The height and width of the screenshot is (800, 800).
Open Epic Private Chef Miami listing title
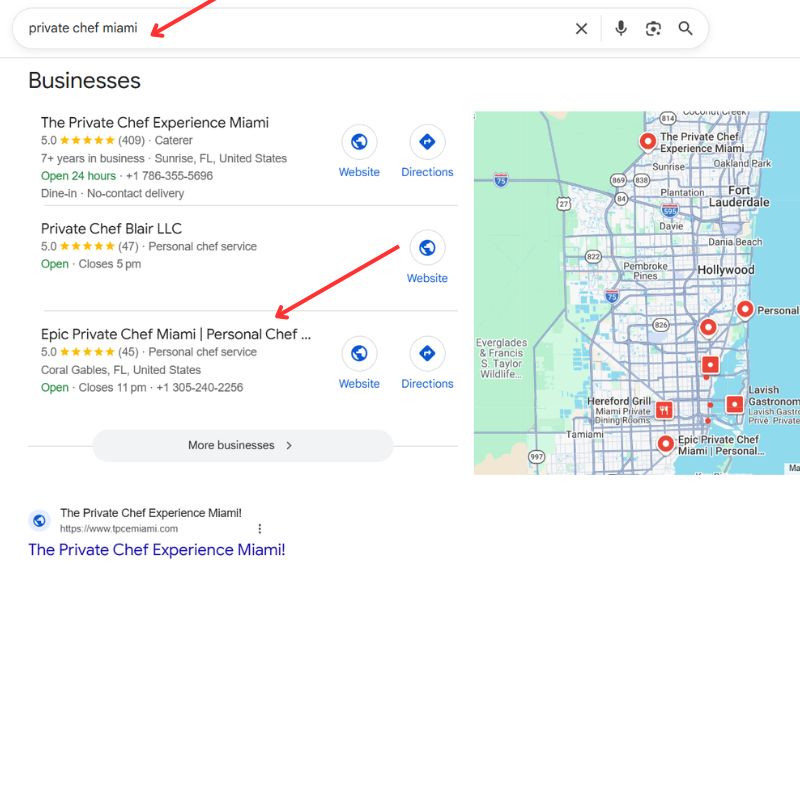[176, 334]
